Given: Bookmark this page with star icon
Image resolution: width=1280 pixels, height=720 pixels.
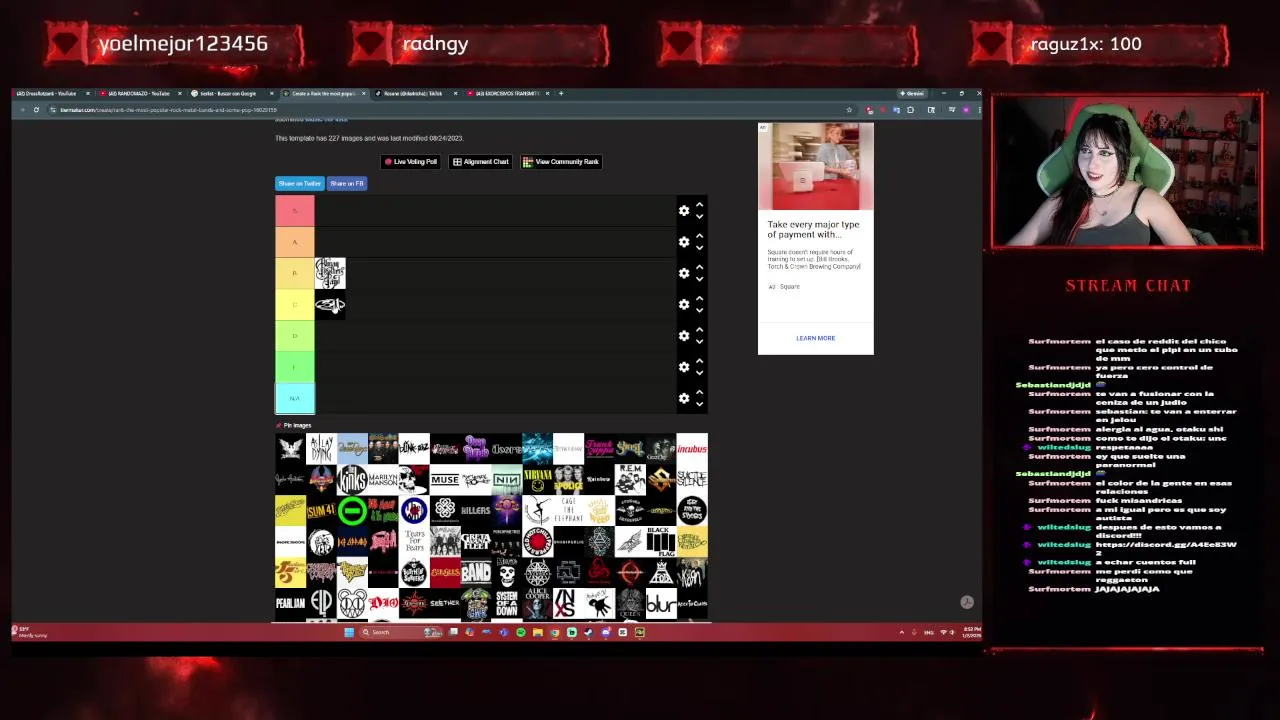Looking at the screenshot, I should 849,110.
